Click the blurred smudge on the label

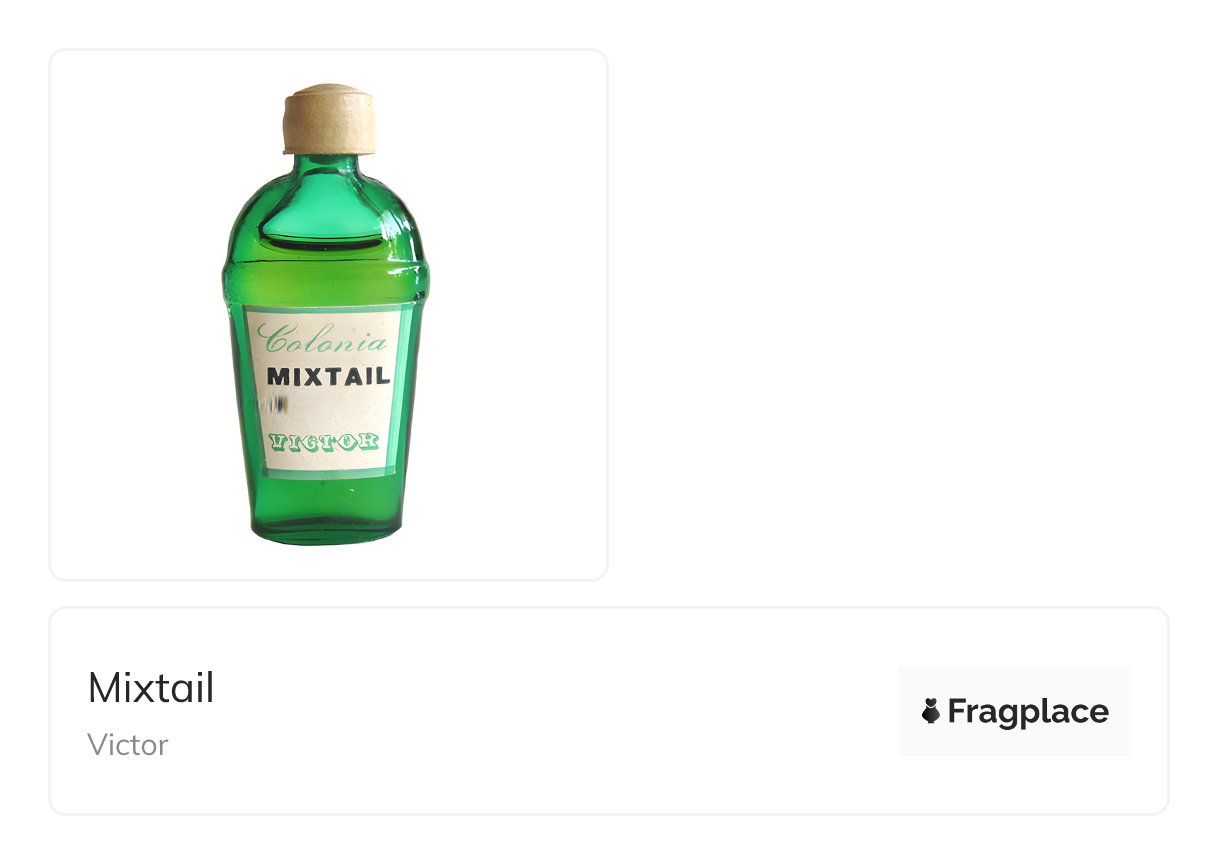click(x=276, y=404)
